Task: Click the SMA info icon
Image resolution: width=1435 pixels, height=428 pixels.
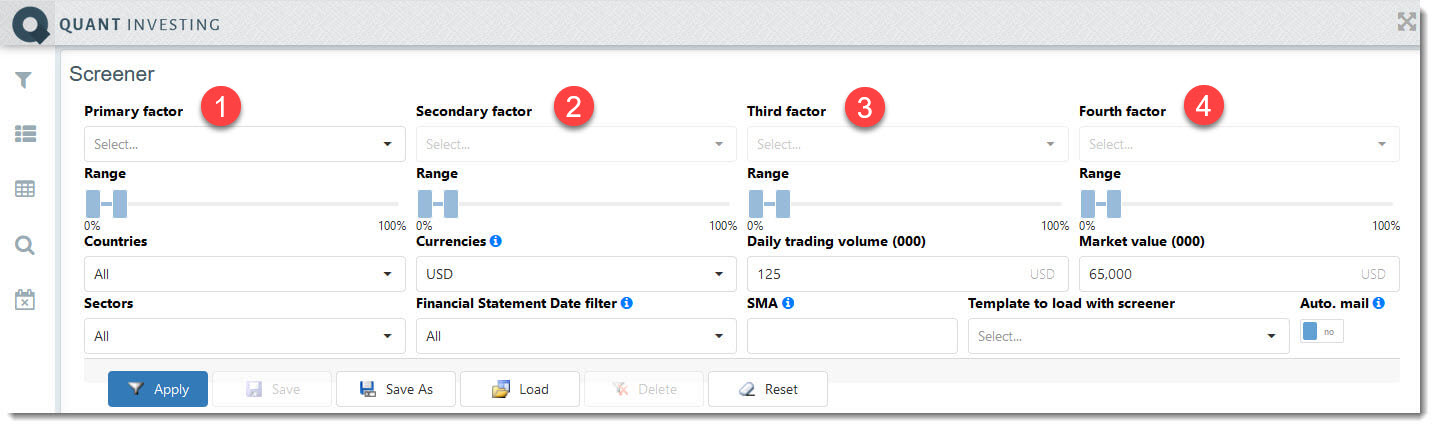Action: click(x=788, y=303)
